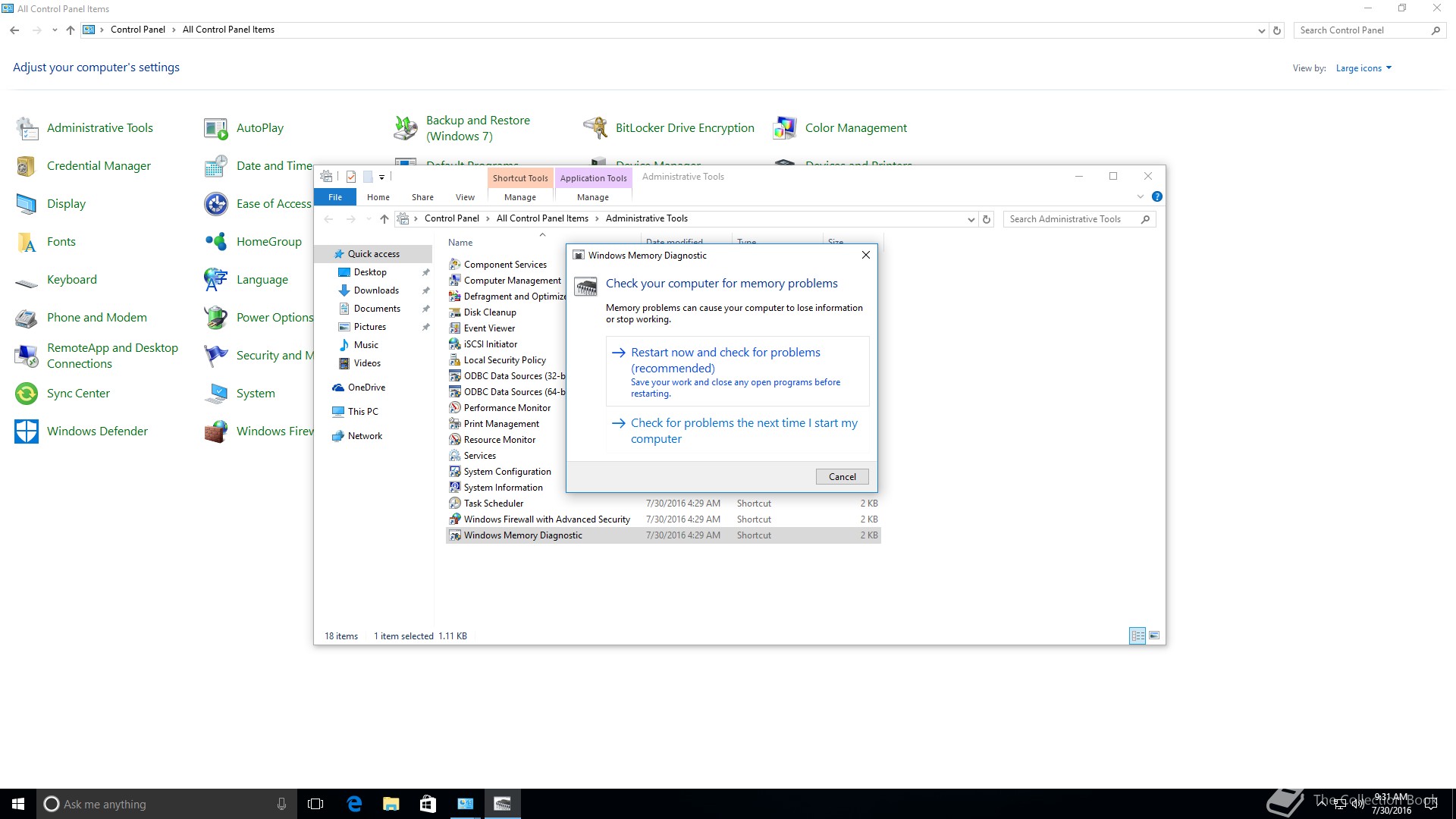Screen dimensions: 1456x819
Task: Choose Check for problems next time I start
Action: [x=737, y=431]
